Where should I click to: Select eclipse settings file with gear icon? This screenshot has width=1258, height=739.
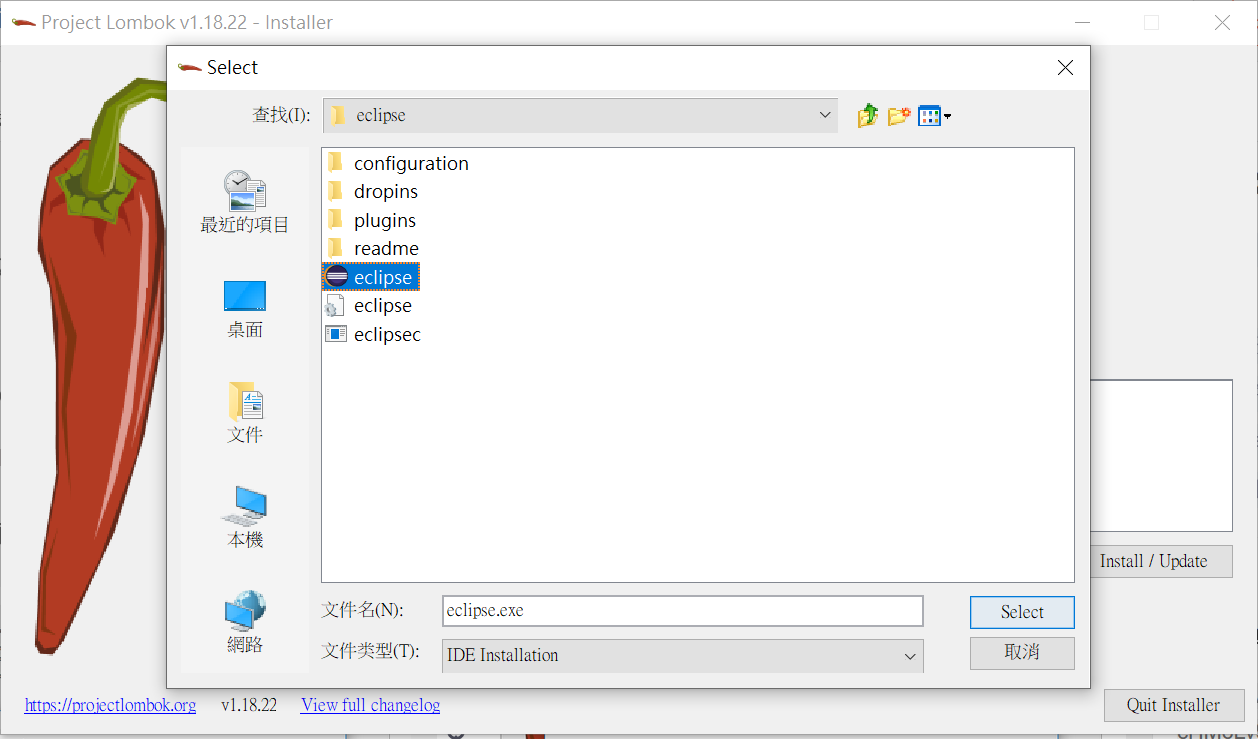tap(369, 305)
